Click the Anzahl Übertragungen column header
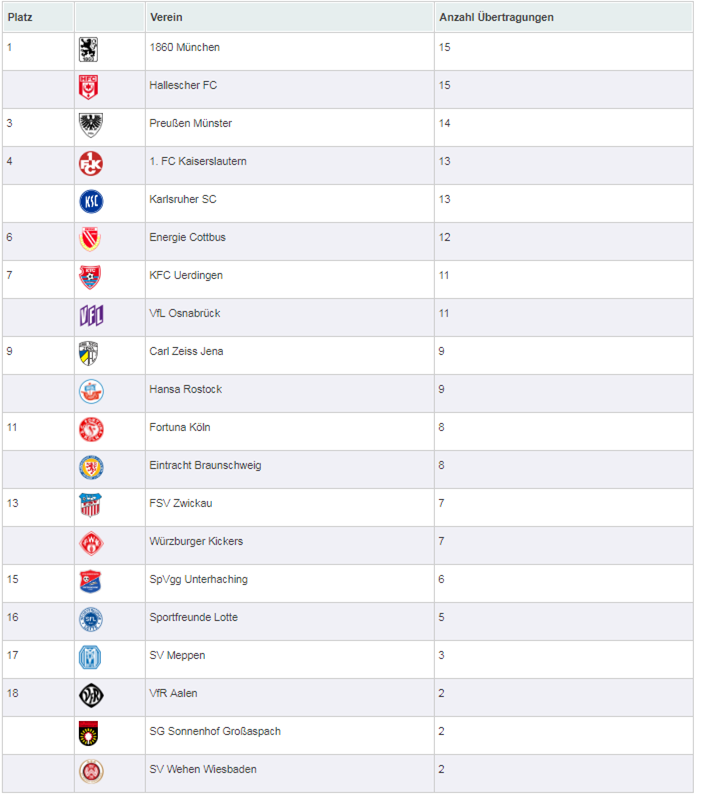This screenshot has width=702, height=796. coord(496,17)
